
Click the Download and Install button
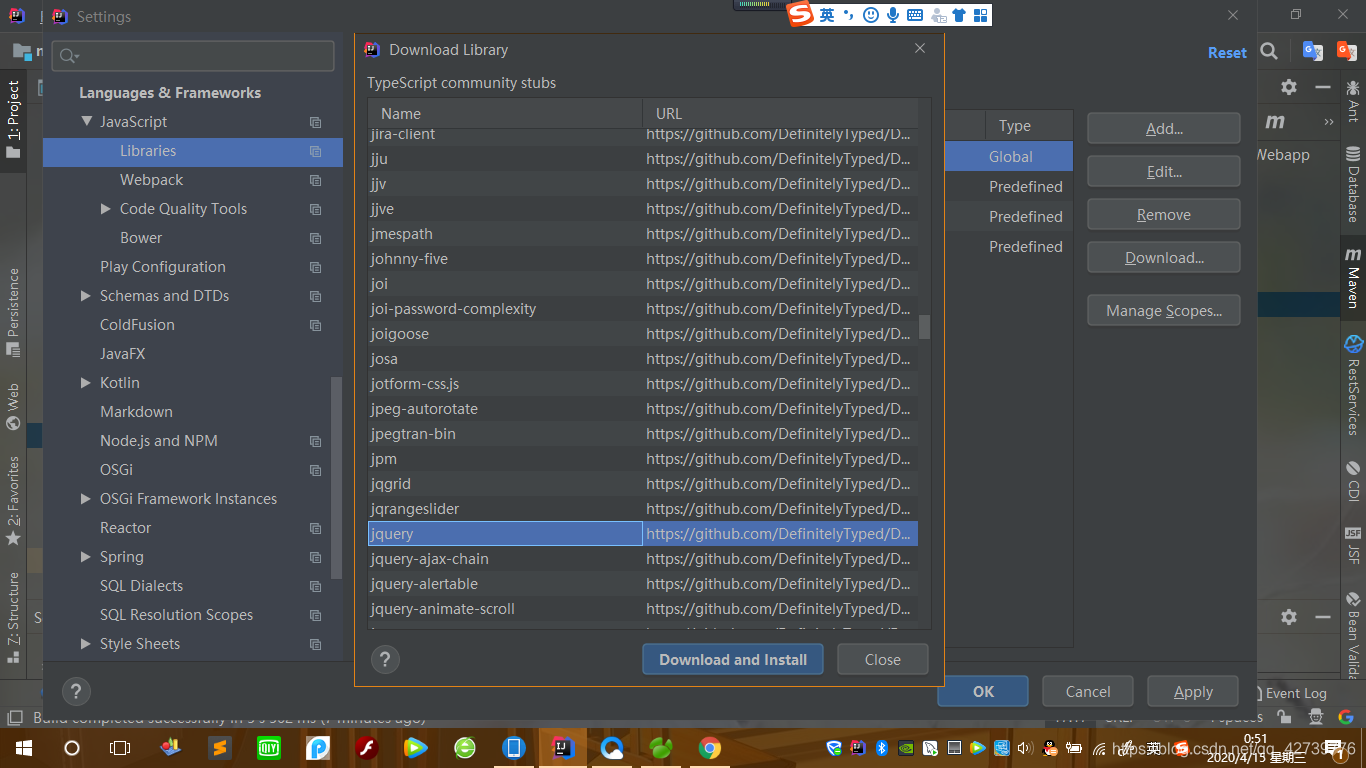732,659
